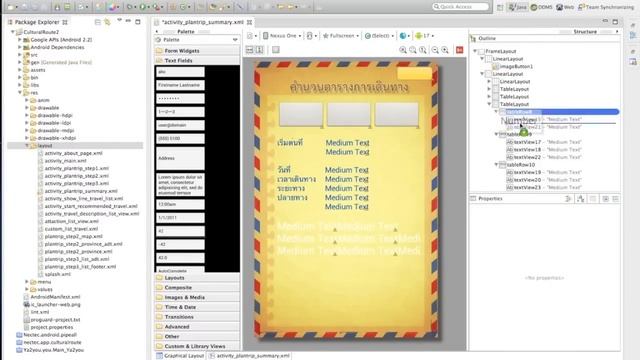Expand the Form Widgets palette category
This screenshot has height=360, width=640.
[x=198, y=51]
